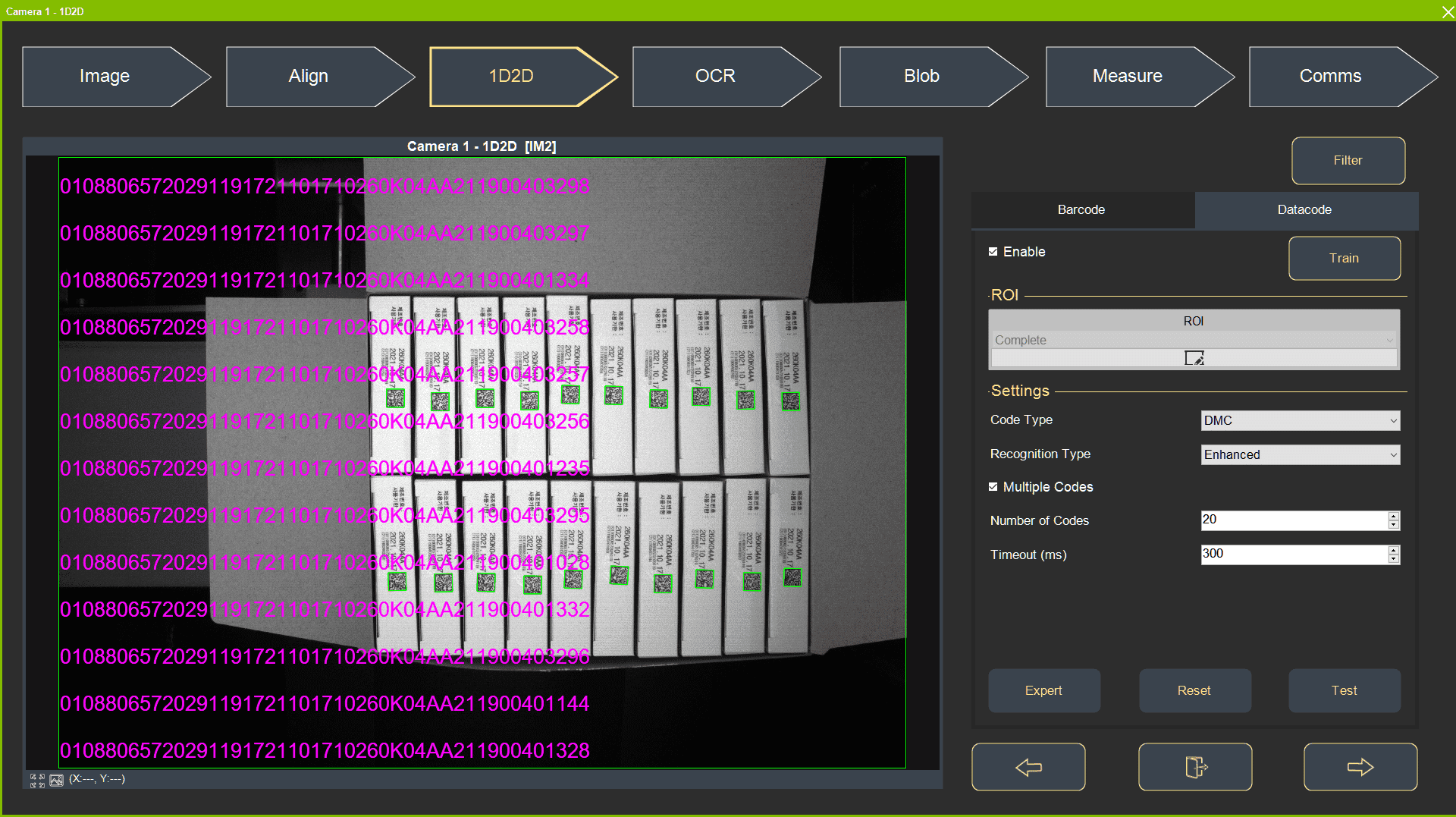This screenshot has width=1456, height=817.
Task: Click the image display icon below viewer
Action: click(56, 780)
